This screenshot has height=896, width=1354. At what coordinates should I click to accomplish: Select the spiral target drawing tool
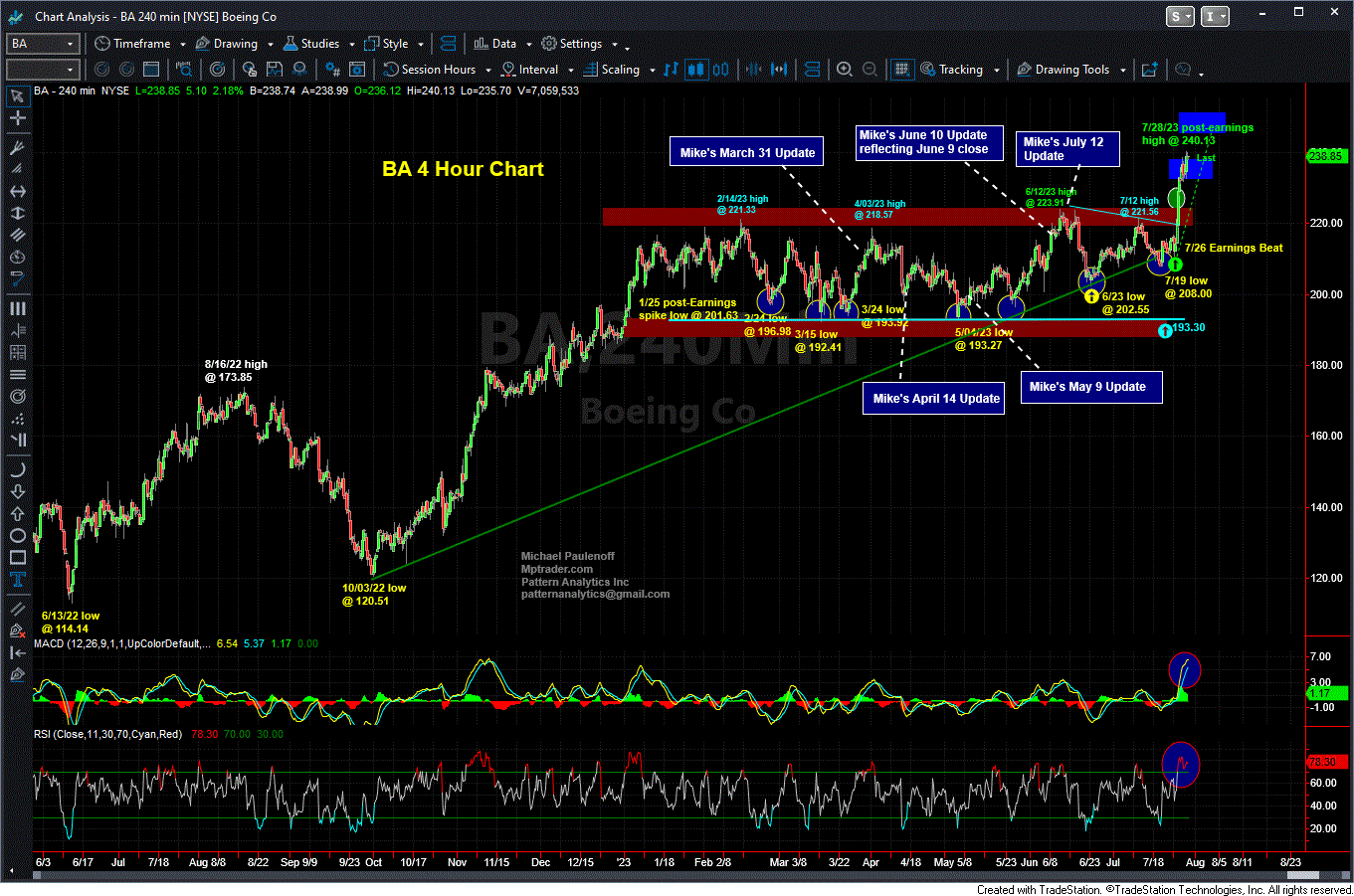pos(17,396)
